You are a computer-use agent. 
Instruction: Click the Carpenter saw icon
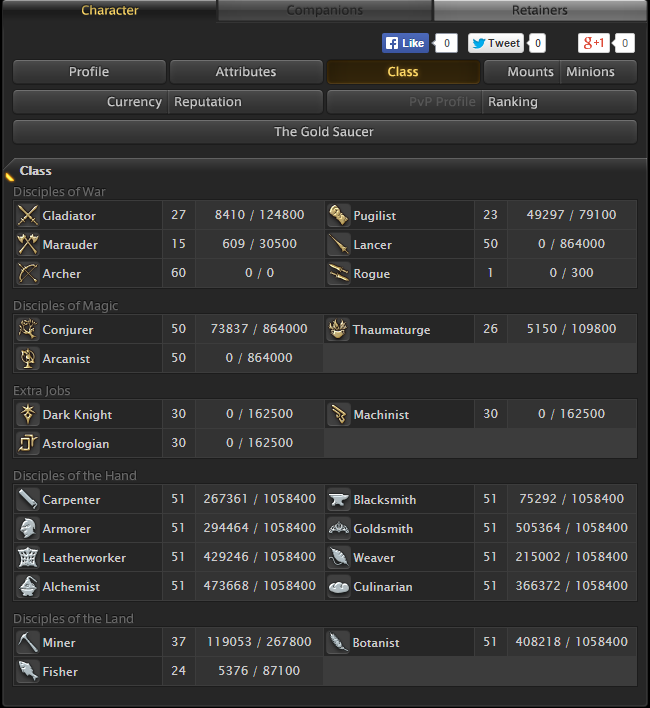tap(28, 499)
